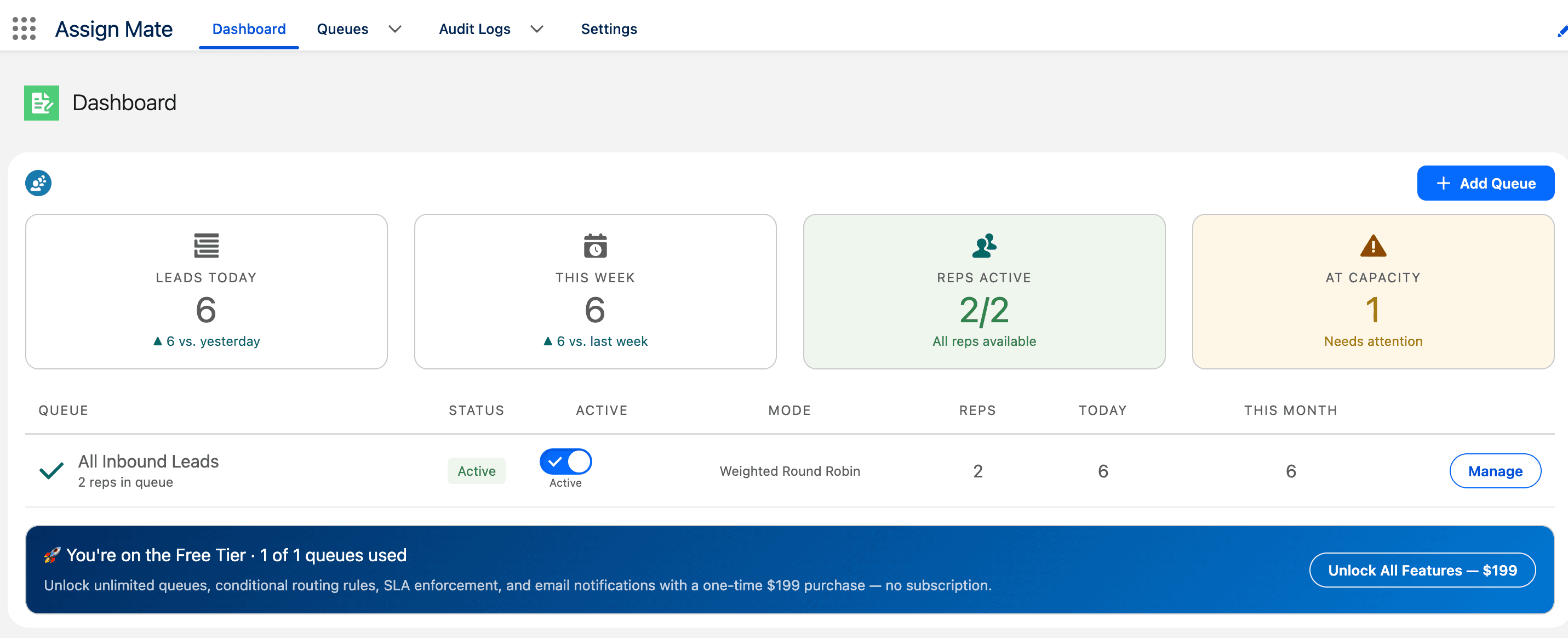Click Manage for All Inbound Leads
This screenshot has height=638, width=1568.
1495,471
